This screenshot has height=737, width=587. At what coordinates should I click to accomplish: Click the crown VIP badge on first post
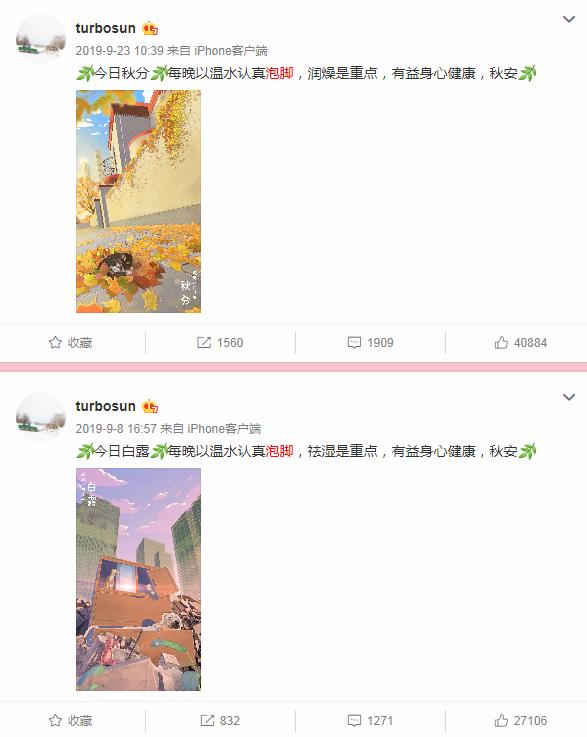coord(150,29)
